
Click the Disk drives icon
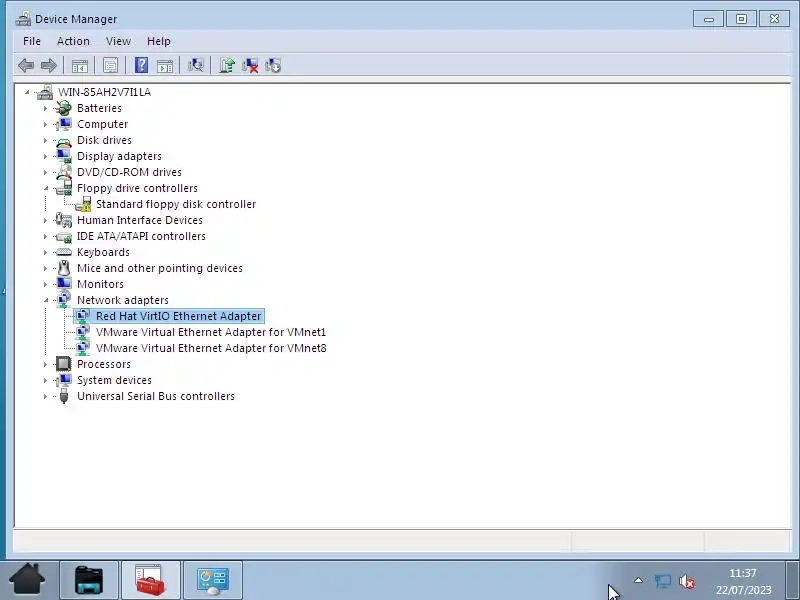(64, 142)
